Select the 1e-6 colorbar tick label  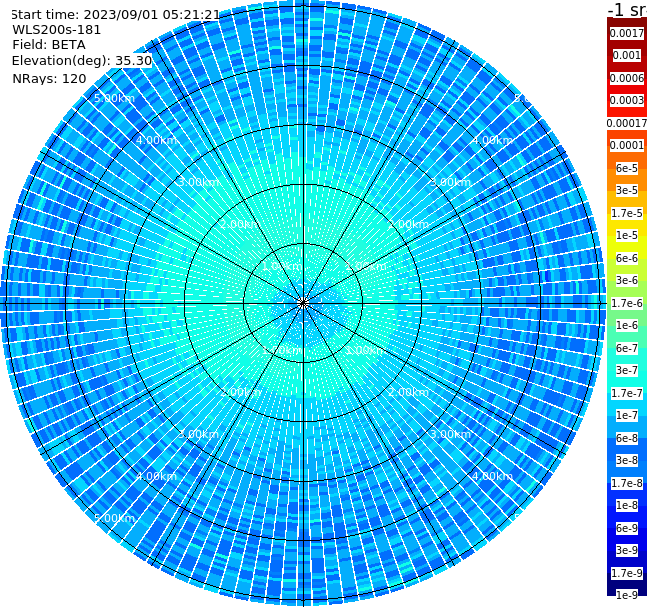[x=627, y=325]
